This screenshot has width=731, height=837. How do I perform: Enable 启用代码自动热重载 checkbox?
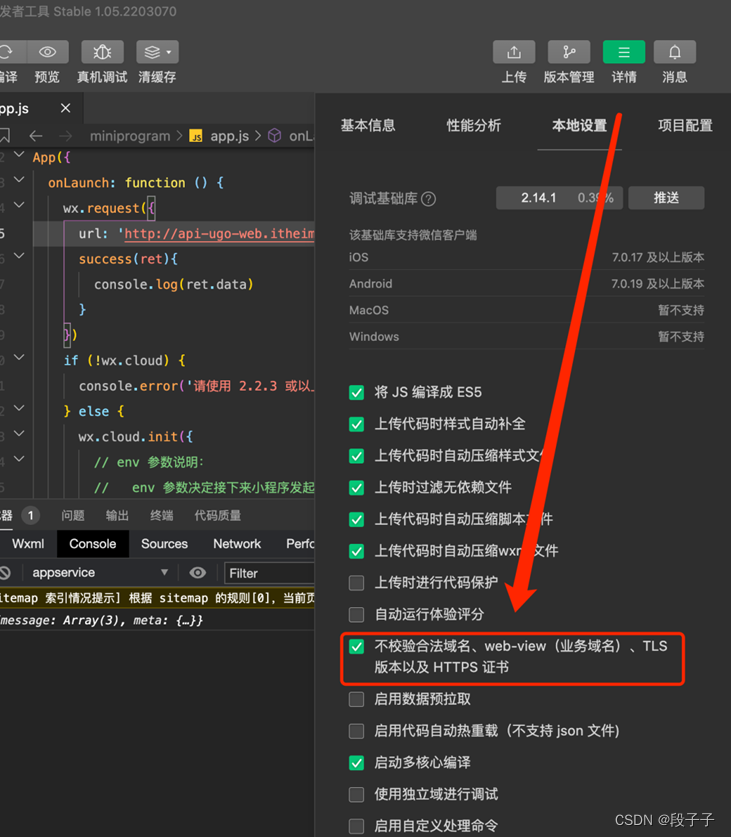[356, 731]
